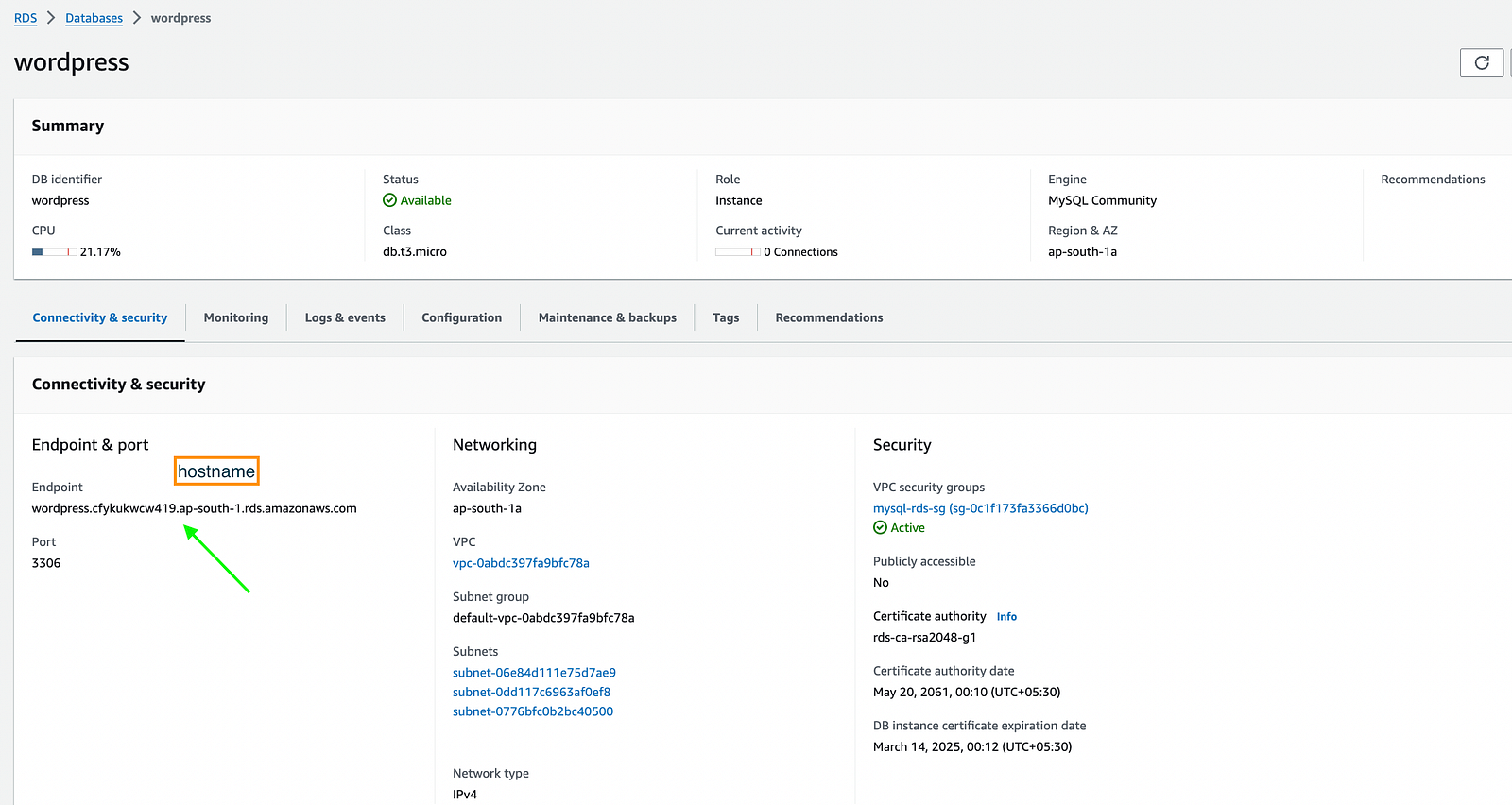Select the Connectivity & security tab

point(100,317)
